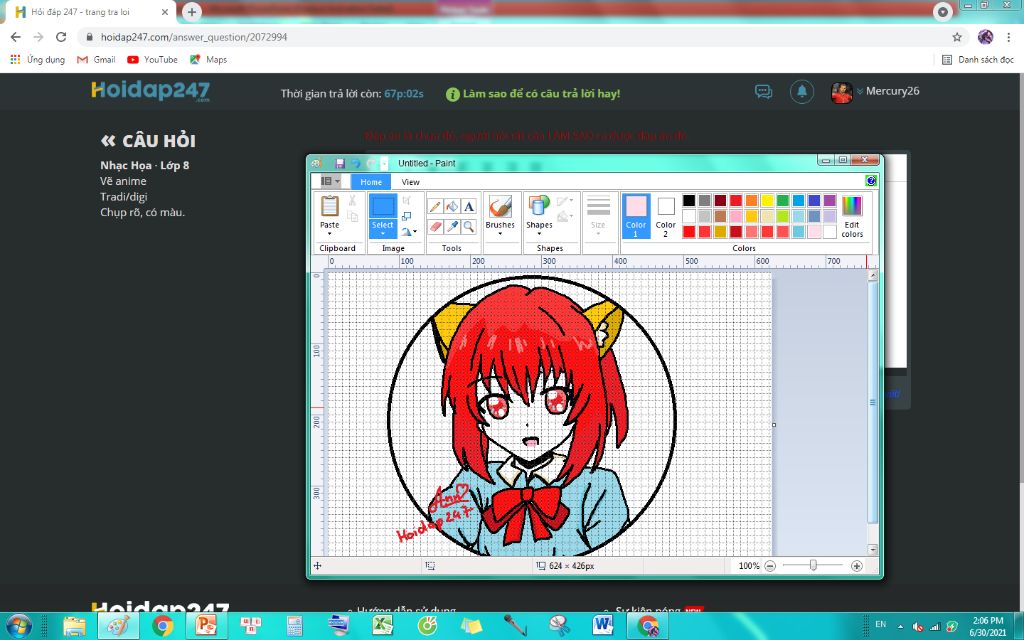Image resolution: width=1024 pixels, height=640 pixels.
Task: Open Ứng dụng apps shortcut
Action: click(38, 59)
